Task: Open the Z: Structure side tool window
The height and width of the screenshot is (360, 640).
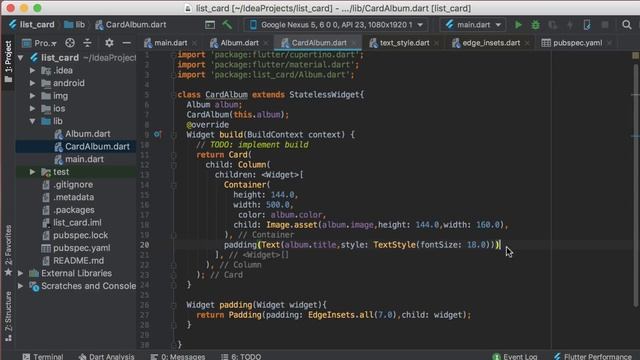Action: (x=8, y=316)
